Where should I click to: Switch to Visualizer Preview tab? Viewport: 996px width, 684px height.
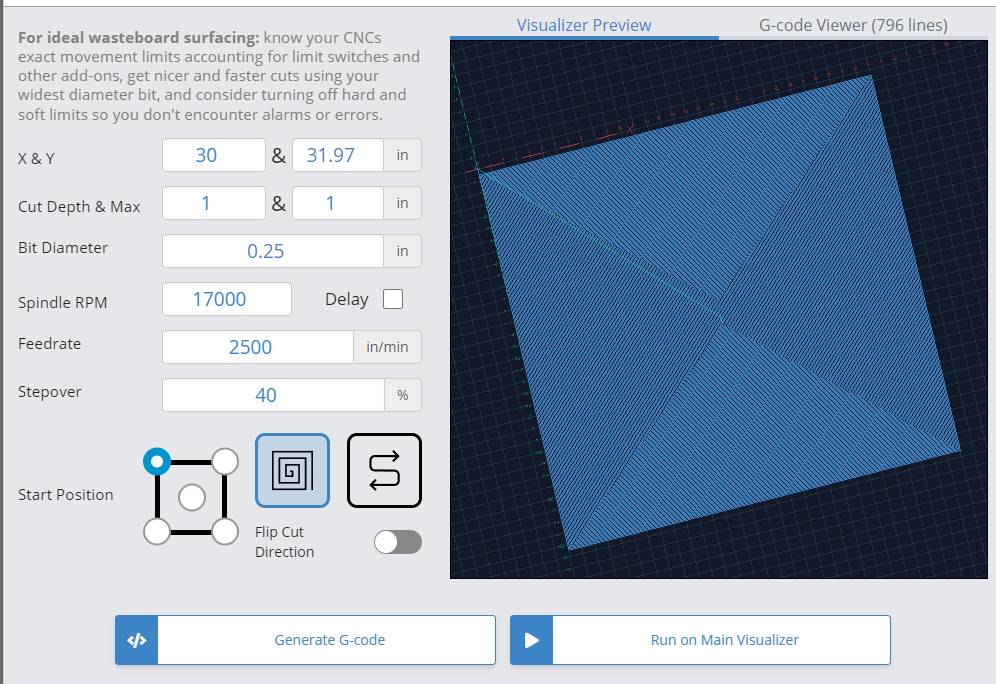point(584,25)
